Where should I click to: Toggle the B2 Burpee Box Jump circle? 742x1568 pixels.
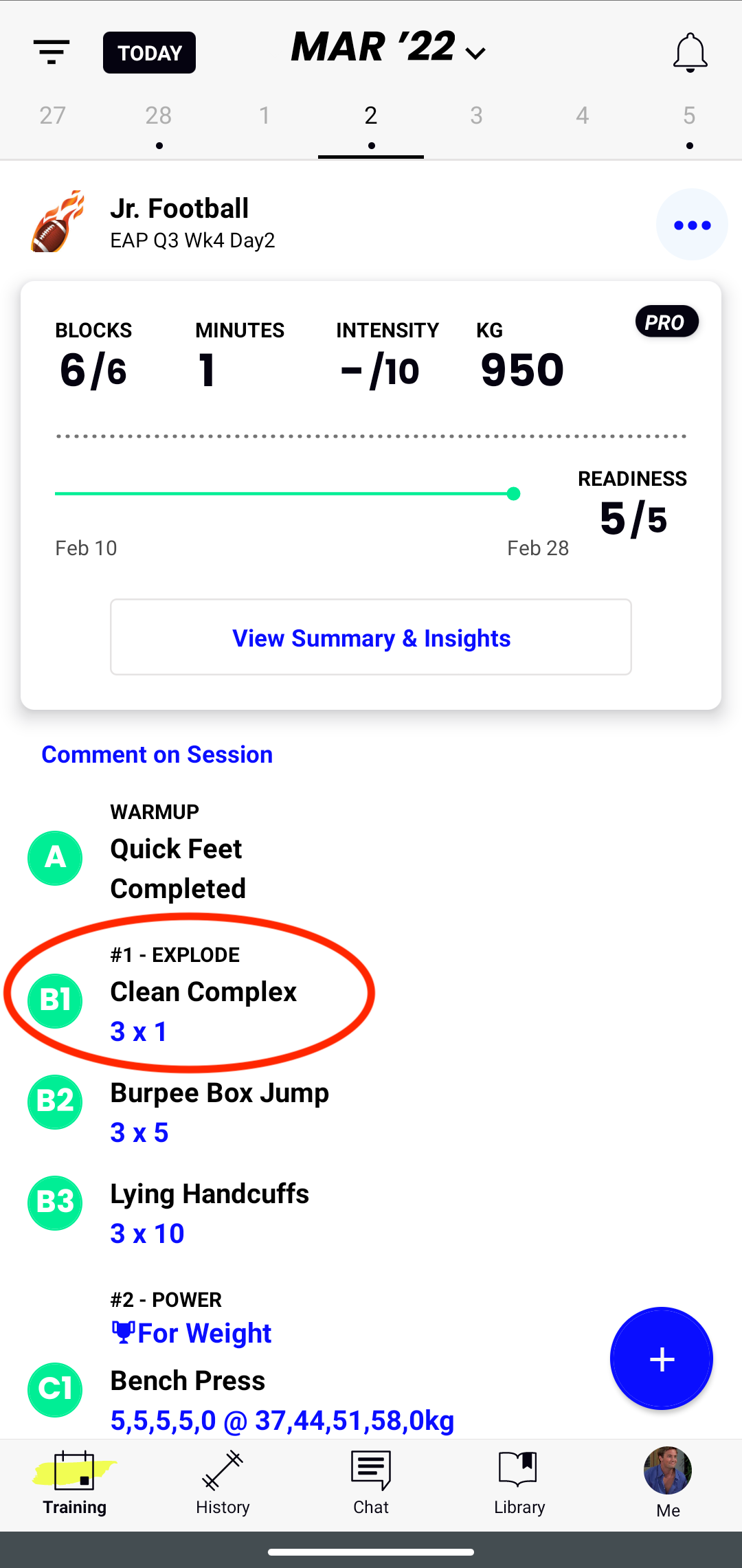point(55,1101)
